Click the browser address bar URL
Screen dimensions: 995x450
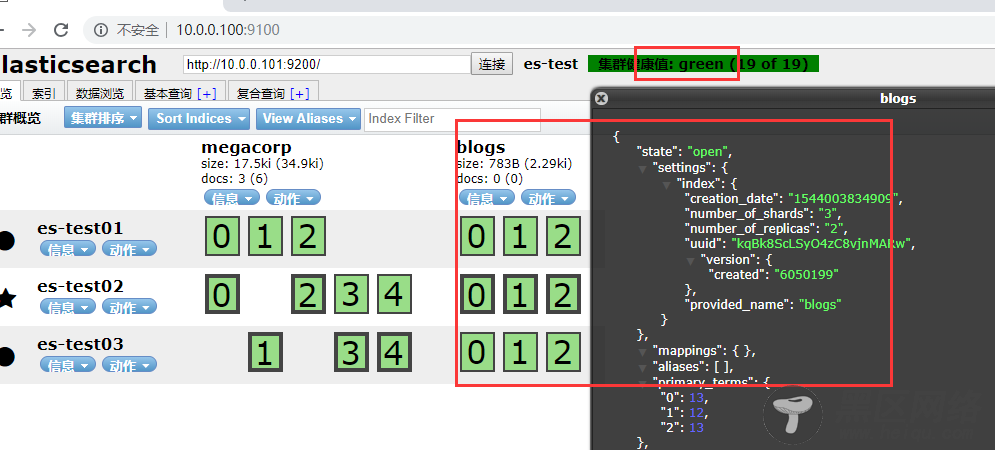(228, 30)
